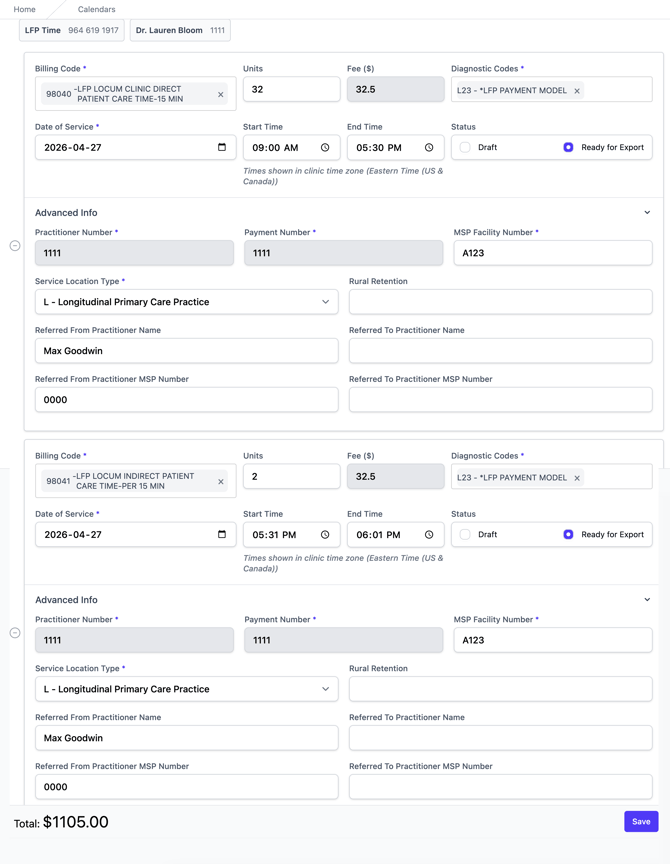Click clock icon in 09:00 AM Start Time

325,148
